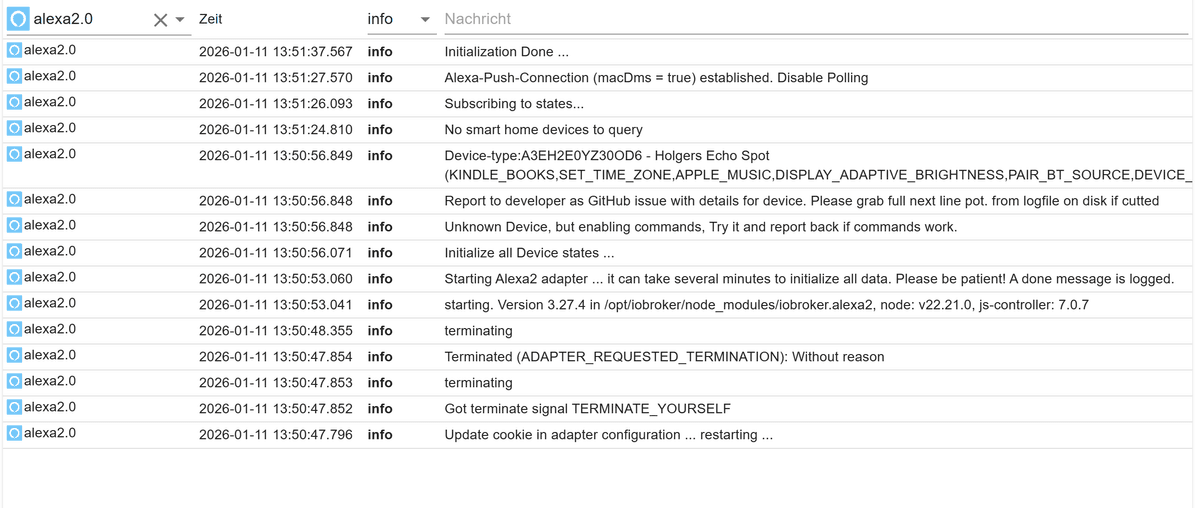Click the alexa2.0 icon on Initialization Done row
1200x508 pixels.
14,50
